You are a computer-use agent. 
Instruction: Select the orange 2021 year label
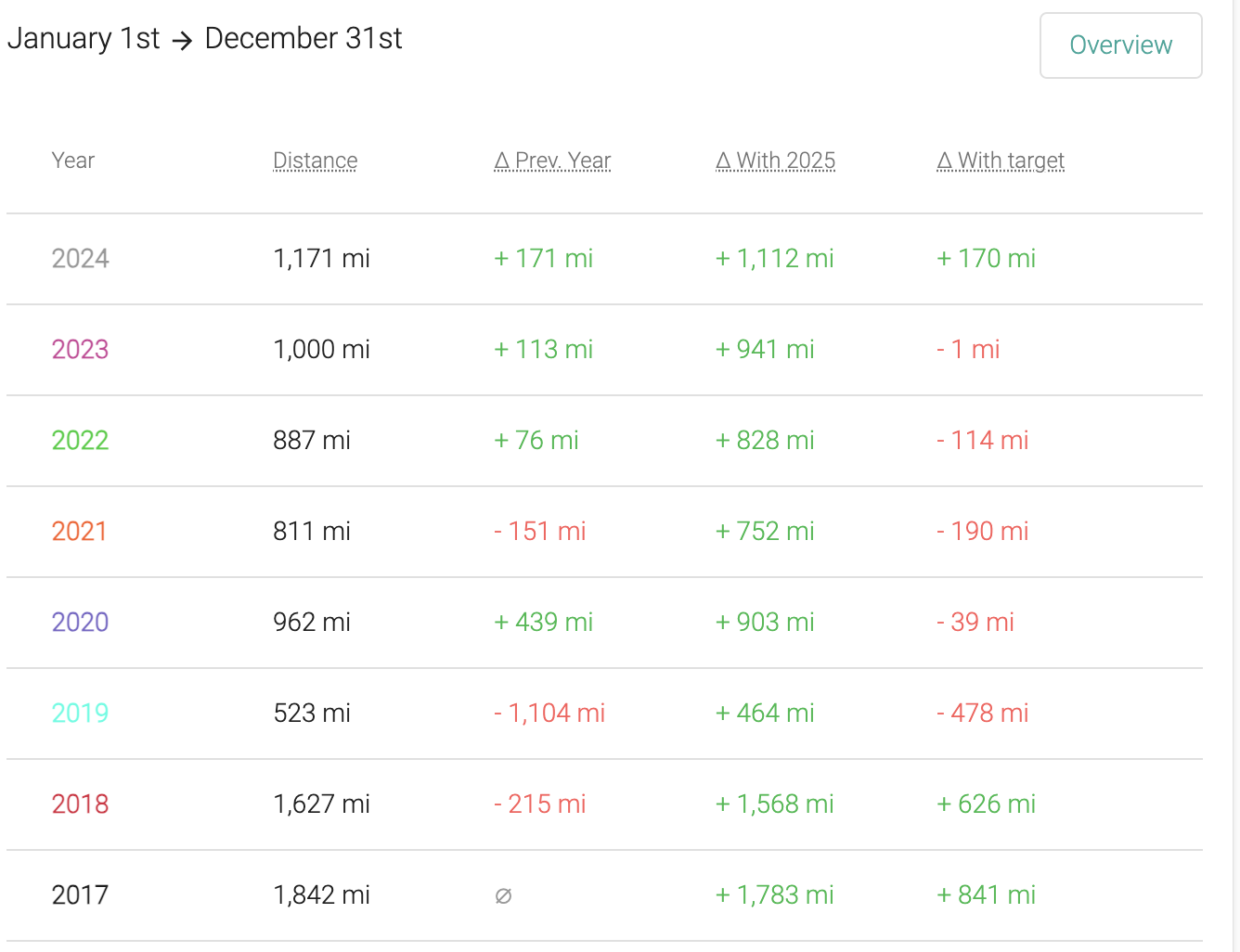(79, 532)
